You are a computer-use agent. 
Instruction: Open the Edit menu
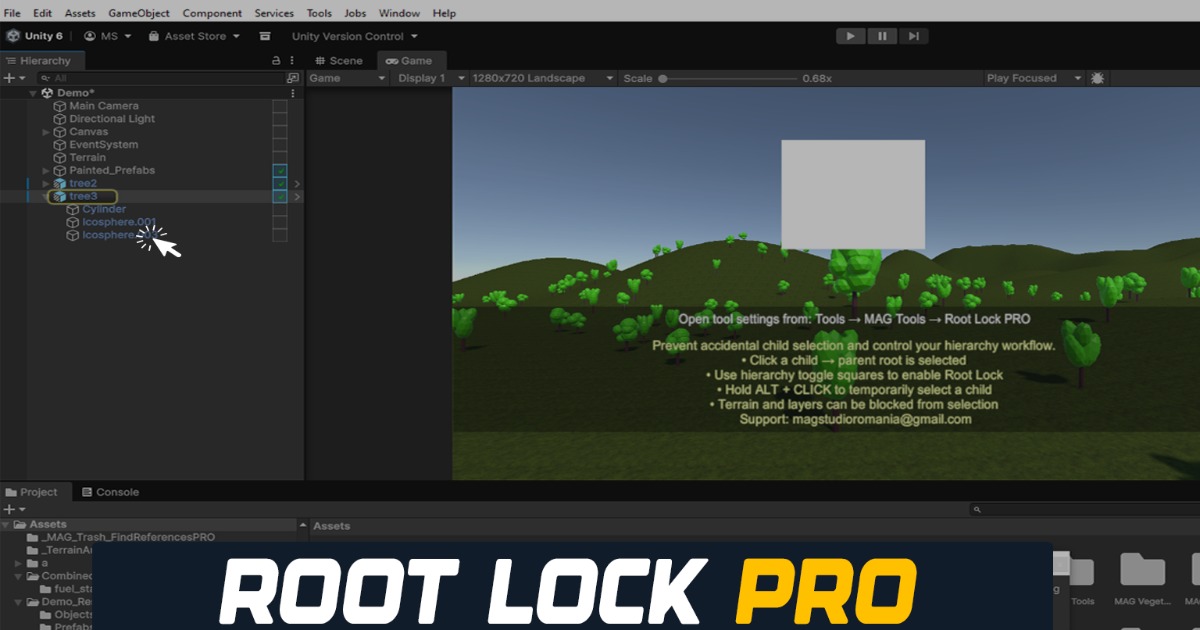(x=42, y=13)
